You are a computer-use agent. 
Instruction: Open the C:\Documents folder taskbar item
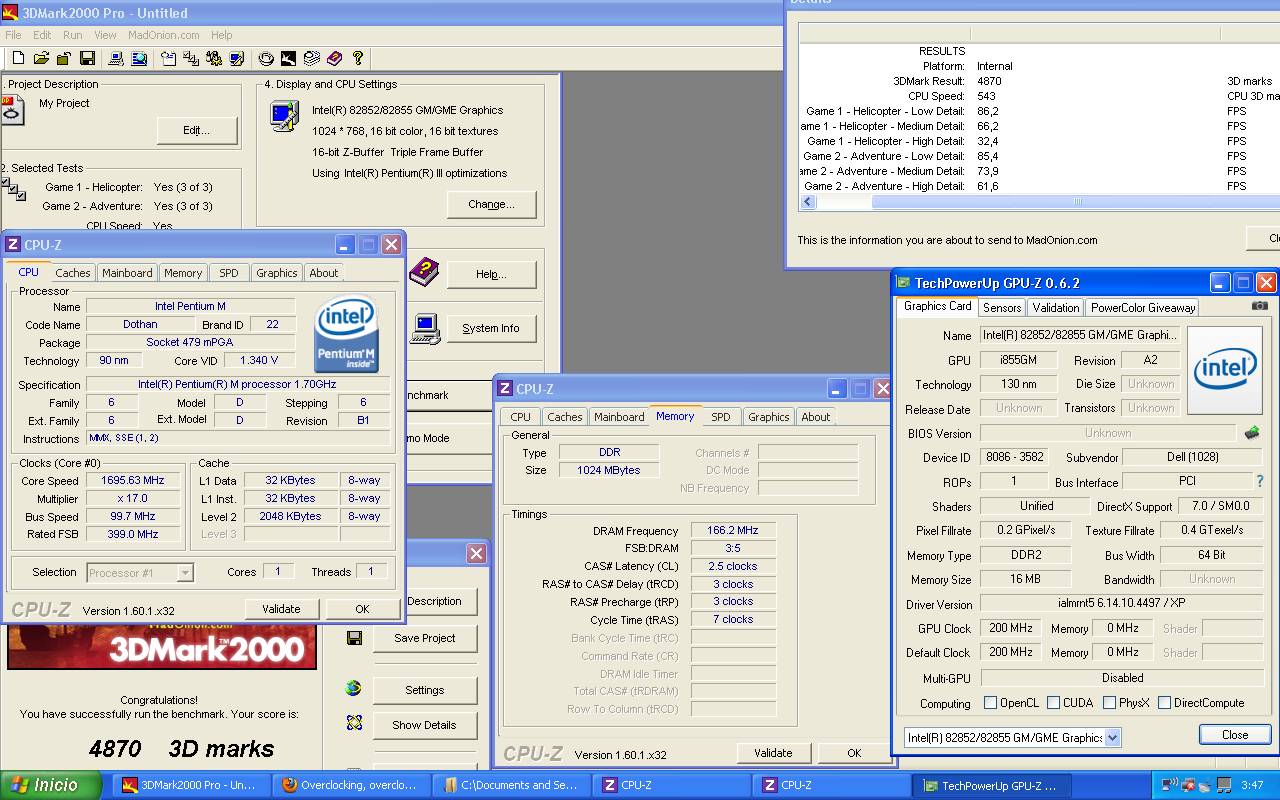(x=512, y=785)
